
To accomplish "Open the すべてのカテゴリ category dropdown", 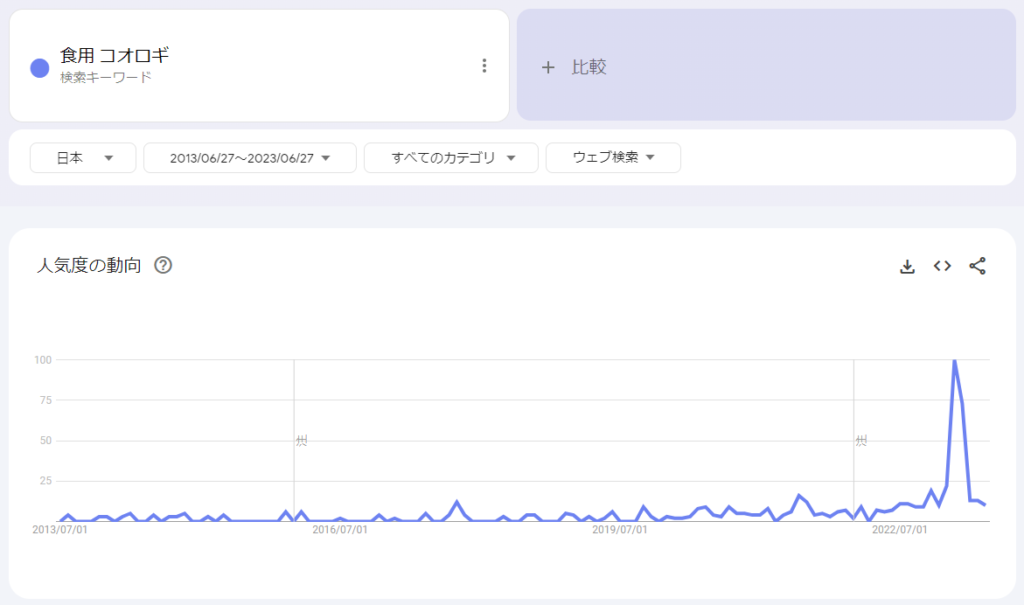I will [451, 158].
